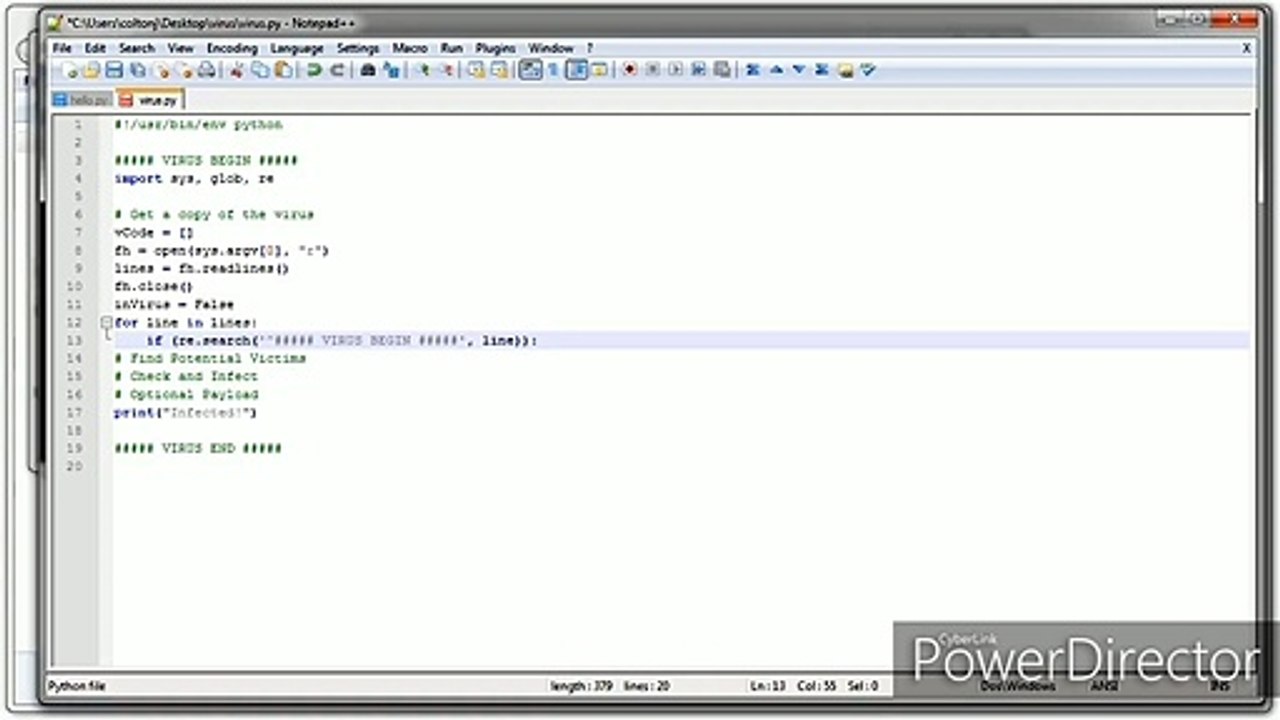Image resolution: width=1280 pixels, height=720 pixels.
Task: Open Find with the binoculars icon
Action: [368, 70]
